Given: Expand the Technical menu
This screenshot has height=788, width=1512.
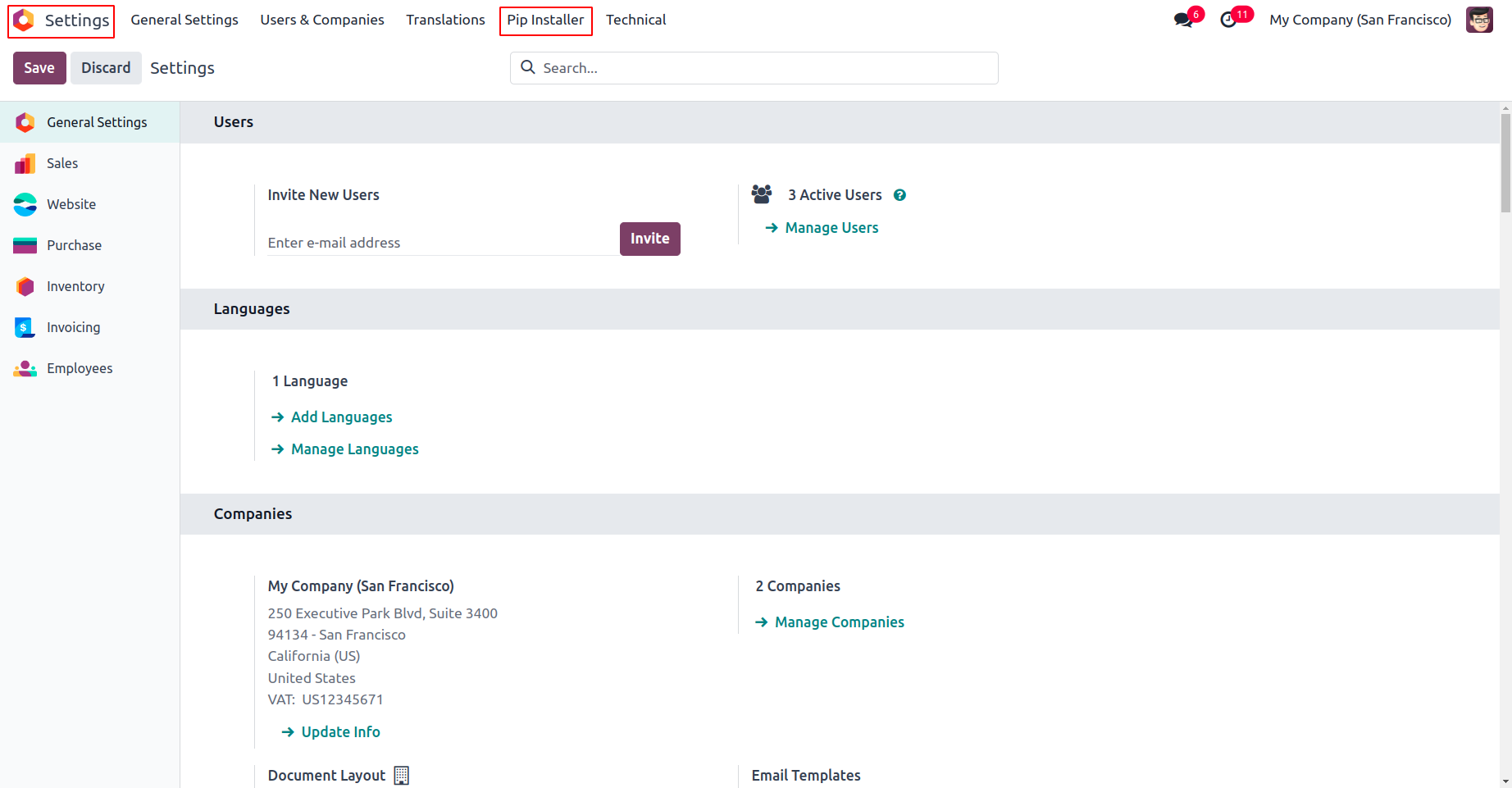Looking at the screenshot, I should click(x=635, y=20).
